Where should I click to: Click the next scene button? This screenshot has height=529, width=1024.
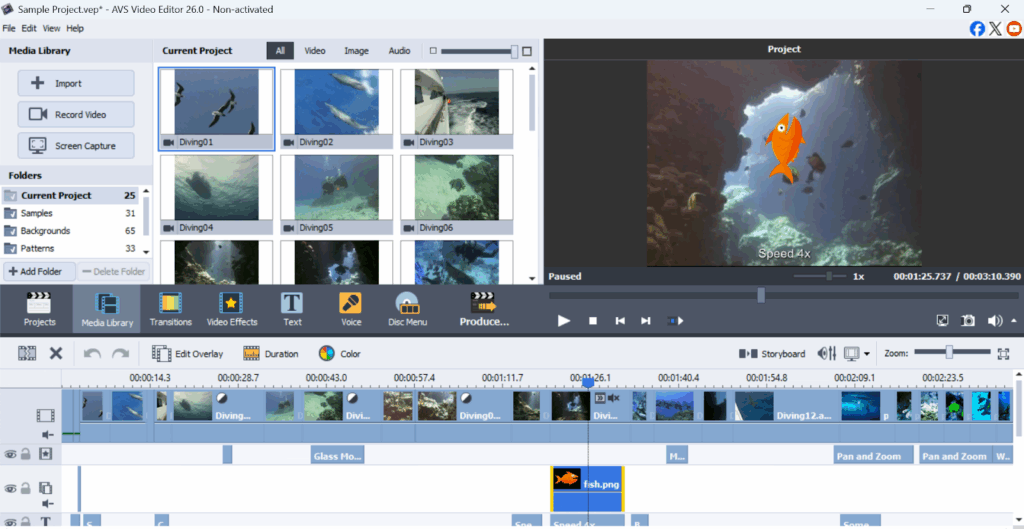[x=675, y=321]
